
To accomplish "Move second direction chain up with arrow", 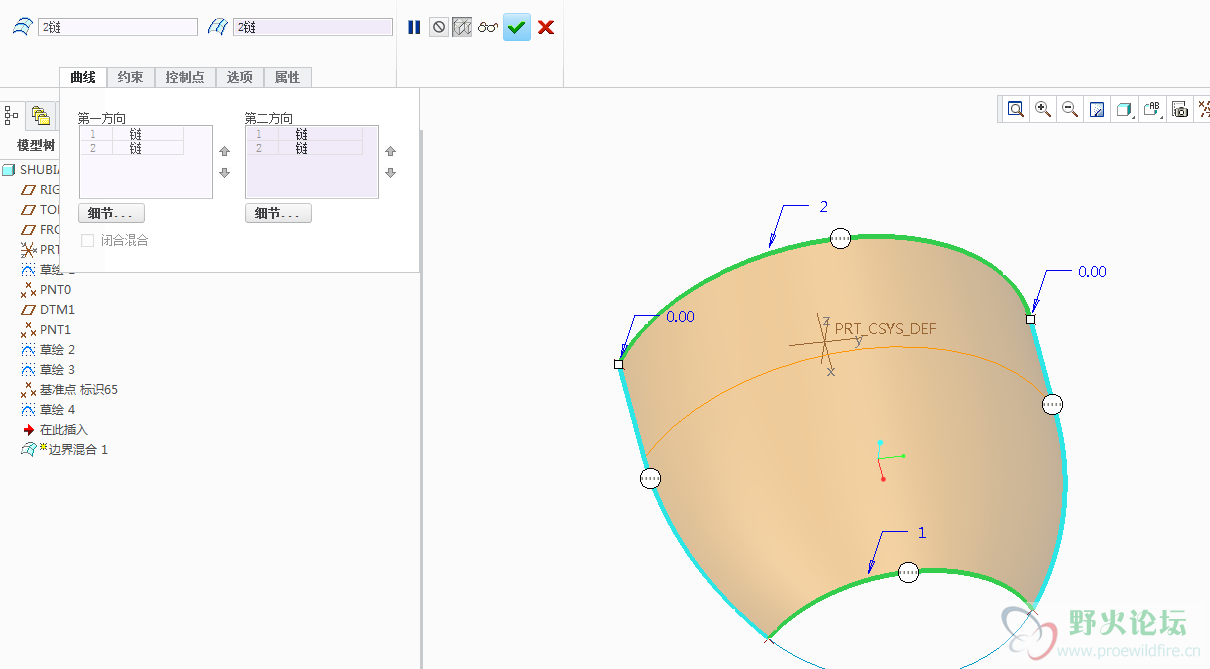I will (391, 152).
